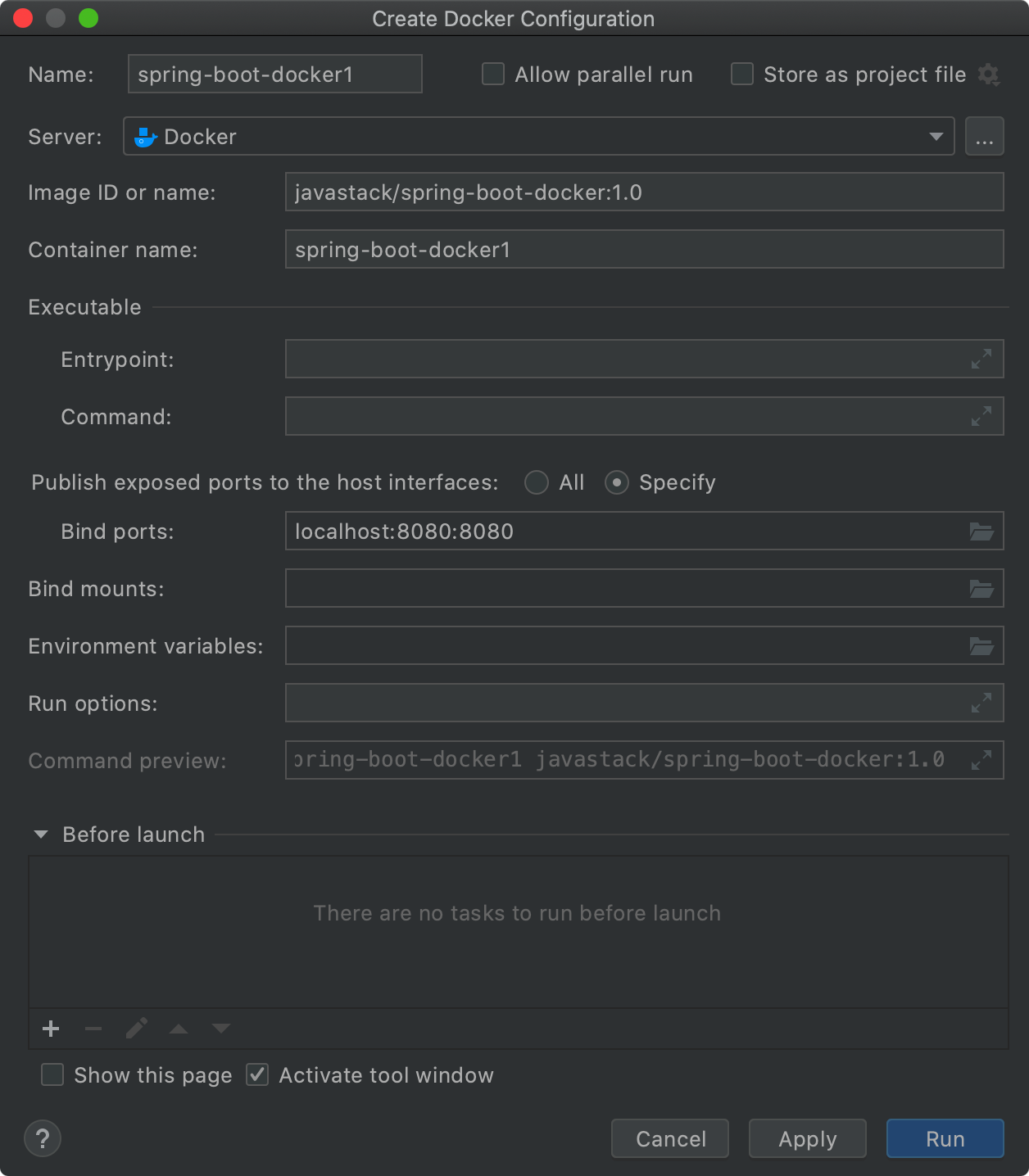Open the Environment variables editor icon
The width and height of the screenshot is (1029, 1176).
[x=981, y=646]
